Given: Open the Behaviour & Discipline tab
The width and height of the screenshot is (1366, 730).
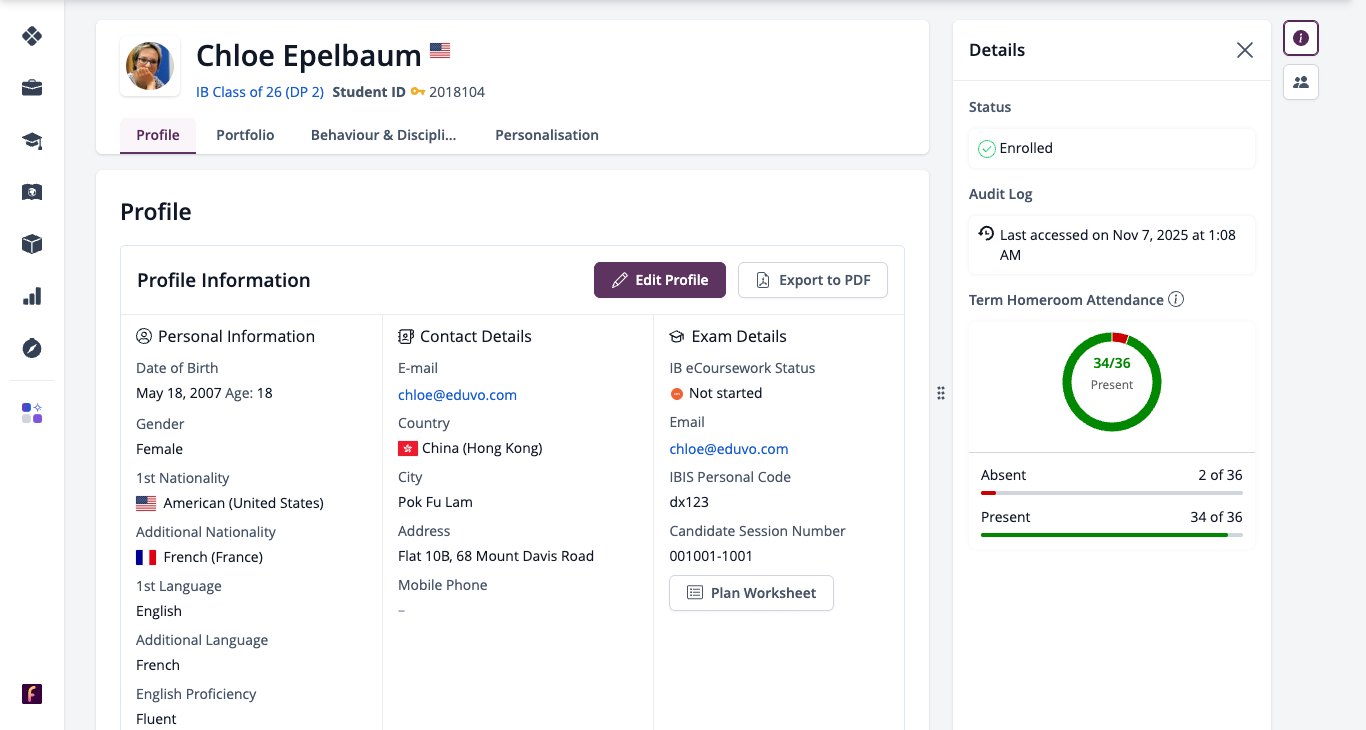Looking at the screenshot, I should [x=383, y=135].
